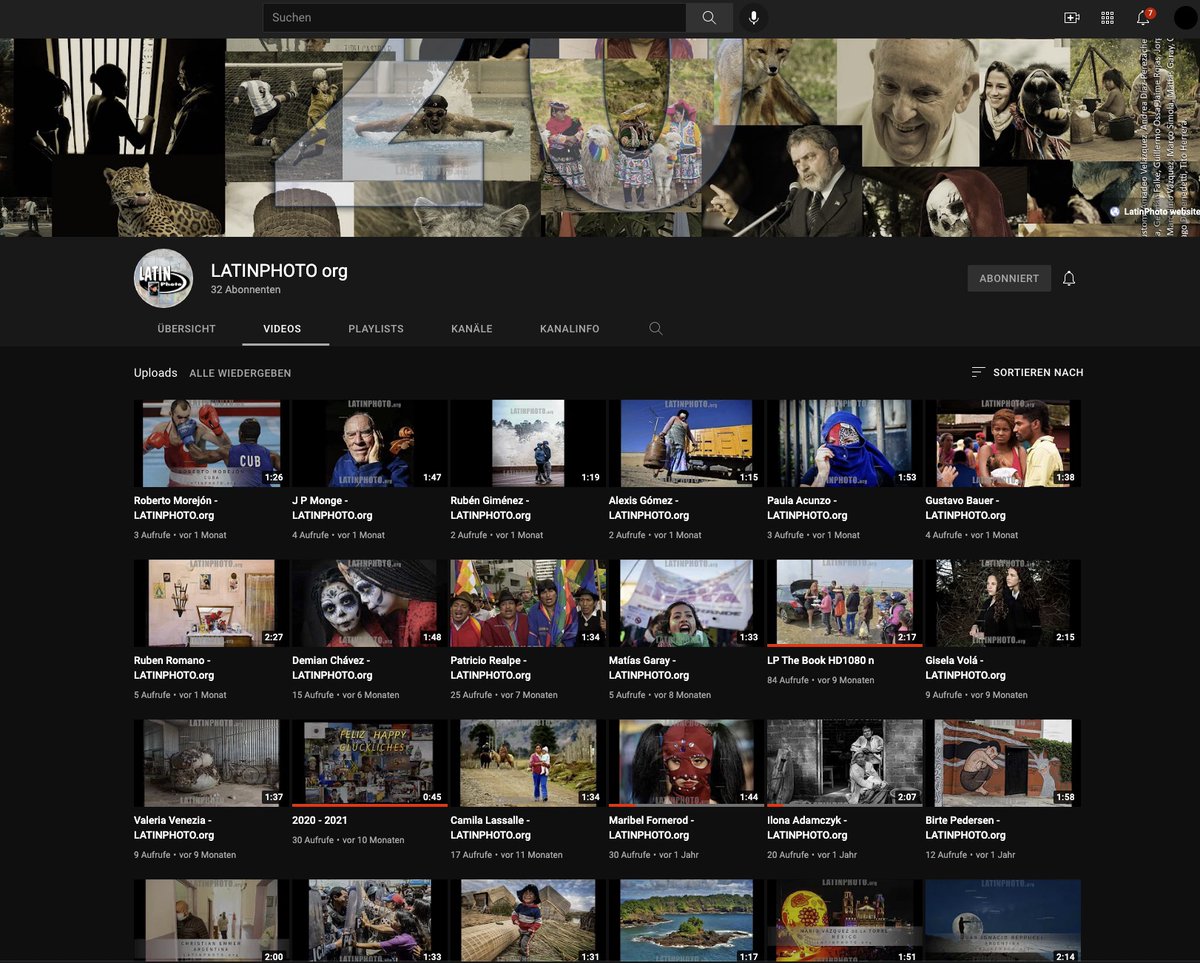Open Ruben Romano video thumbnail
The image size is (1200, 963).
tap(211, 603)
